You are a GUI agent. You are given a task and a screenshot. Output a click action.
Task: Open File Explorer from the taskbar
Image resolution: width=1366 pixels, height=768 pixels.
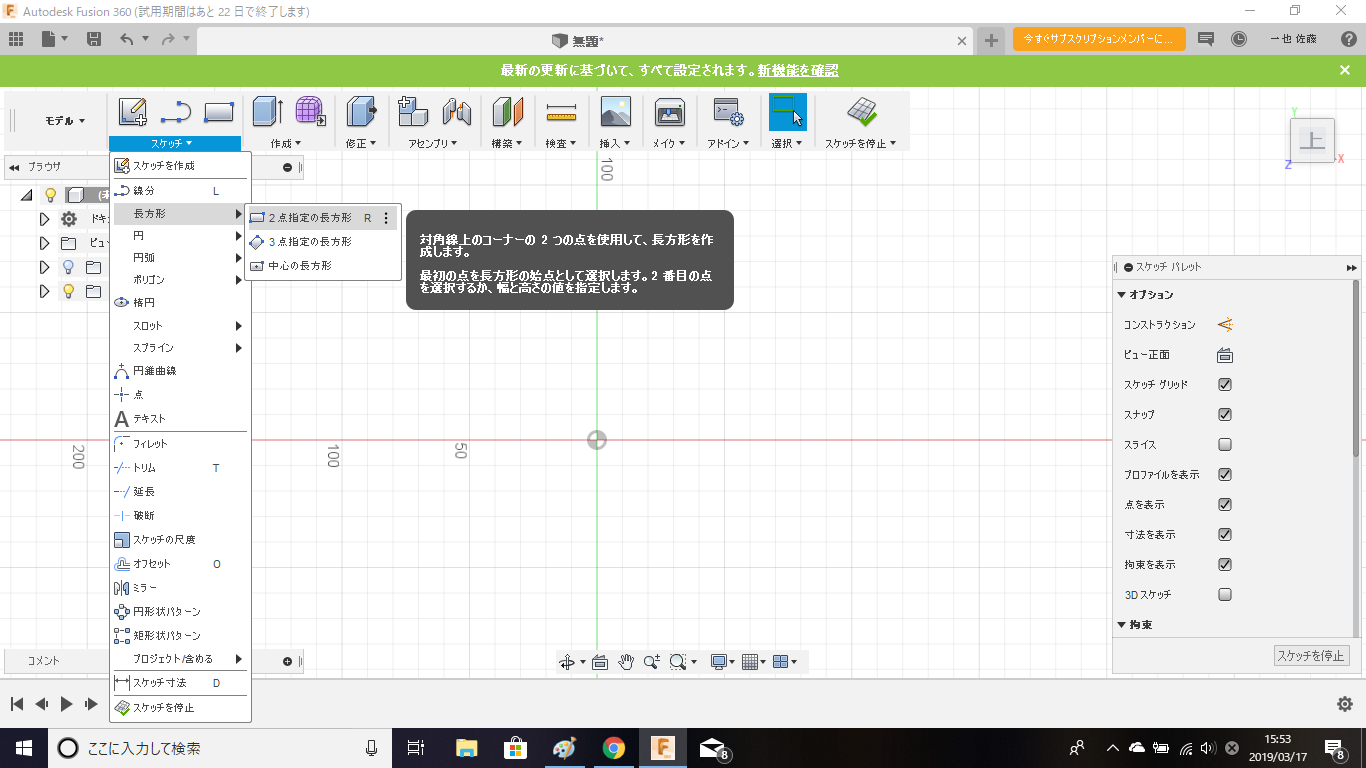coord(466,748)
